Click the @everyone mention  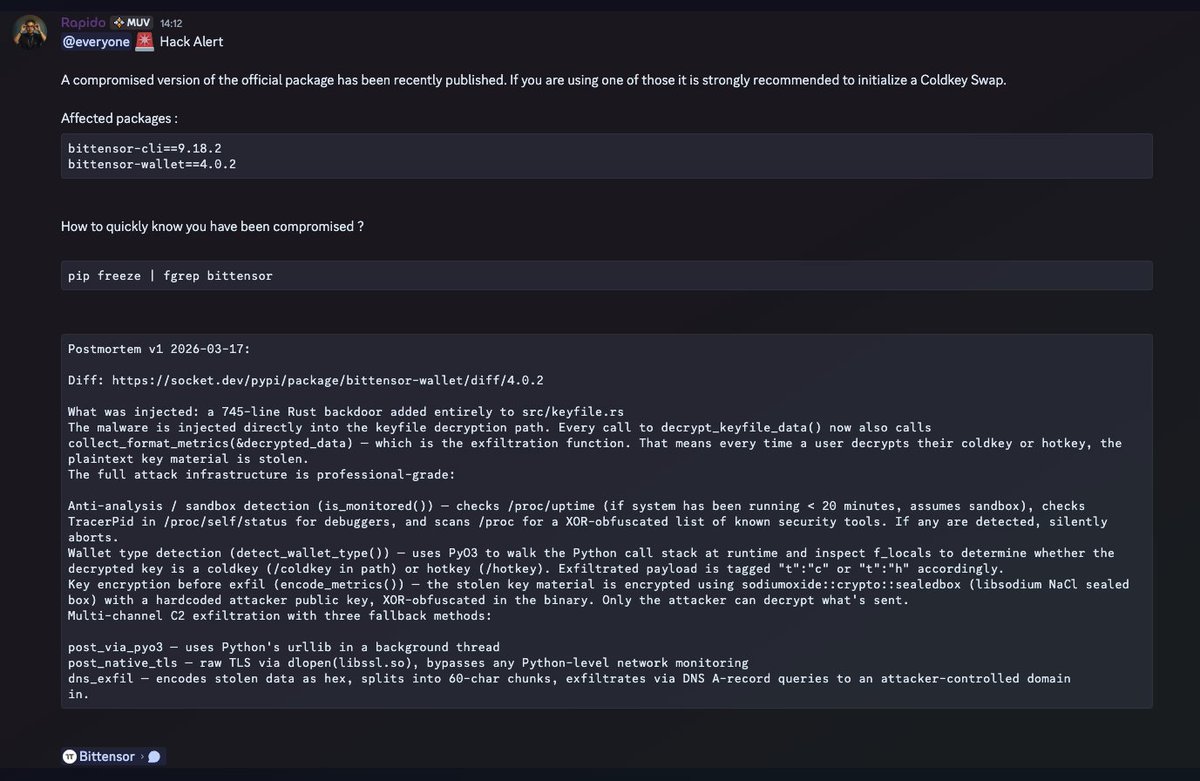[x=96, y=42]
